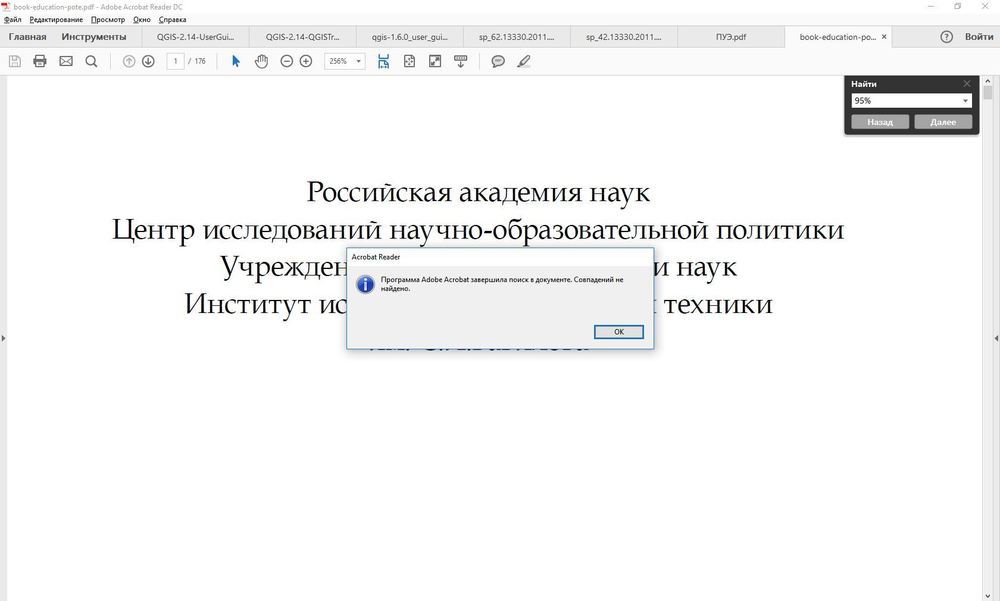Click the email envelope icon

(66, 61)
